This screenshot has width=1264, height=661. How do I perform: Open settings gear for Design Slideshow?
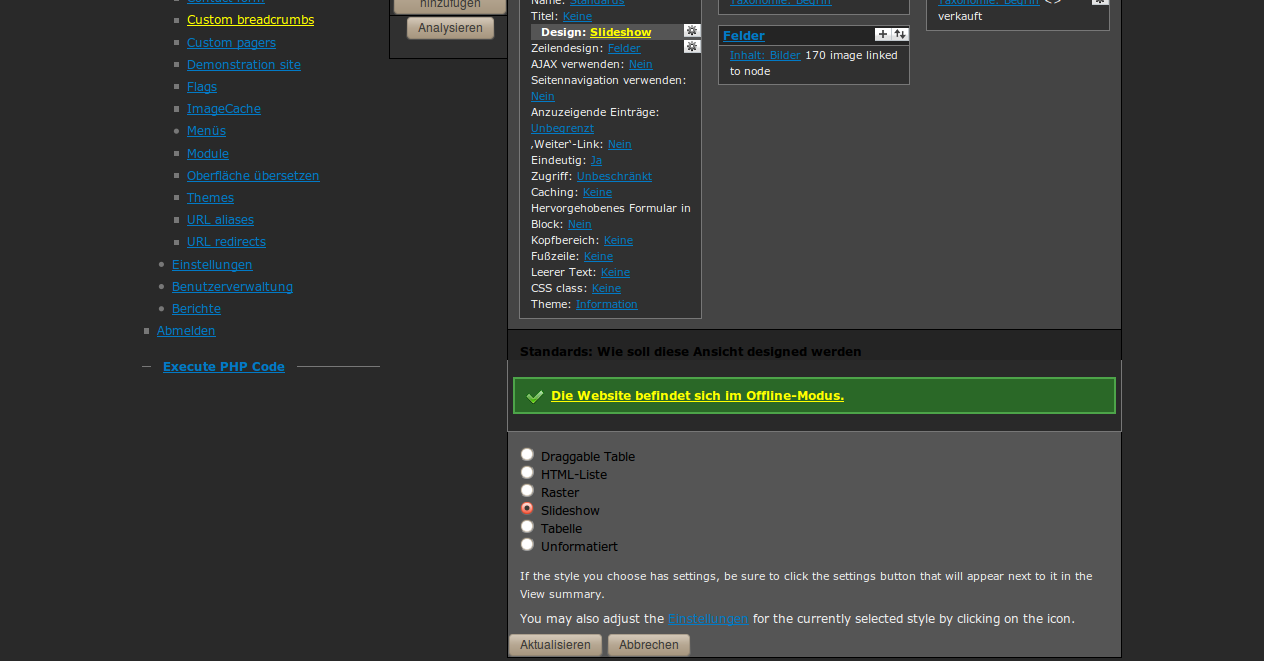(x=692, y=31)
